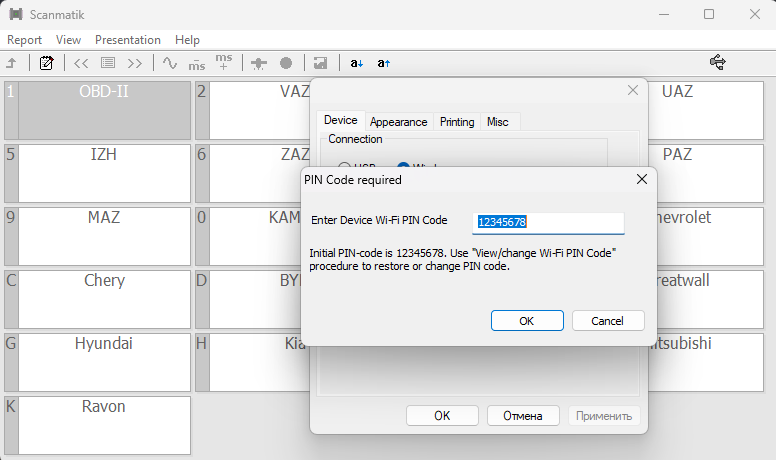Viewport: 776px width, 460px height.
Task: Click the up-arrow back icon in toolbar
Action: (x=11, y=63)
